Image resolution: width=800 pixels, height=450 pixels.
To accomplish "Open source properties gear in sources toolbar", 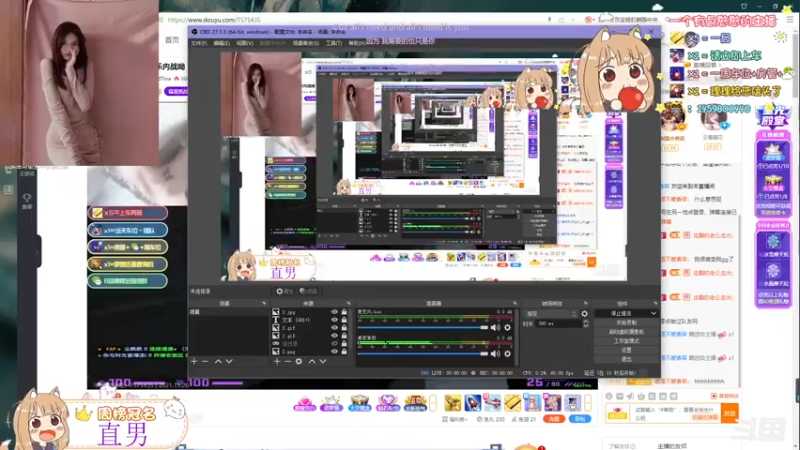I will [x=299, y=361].
